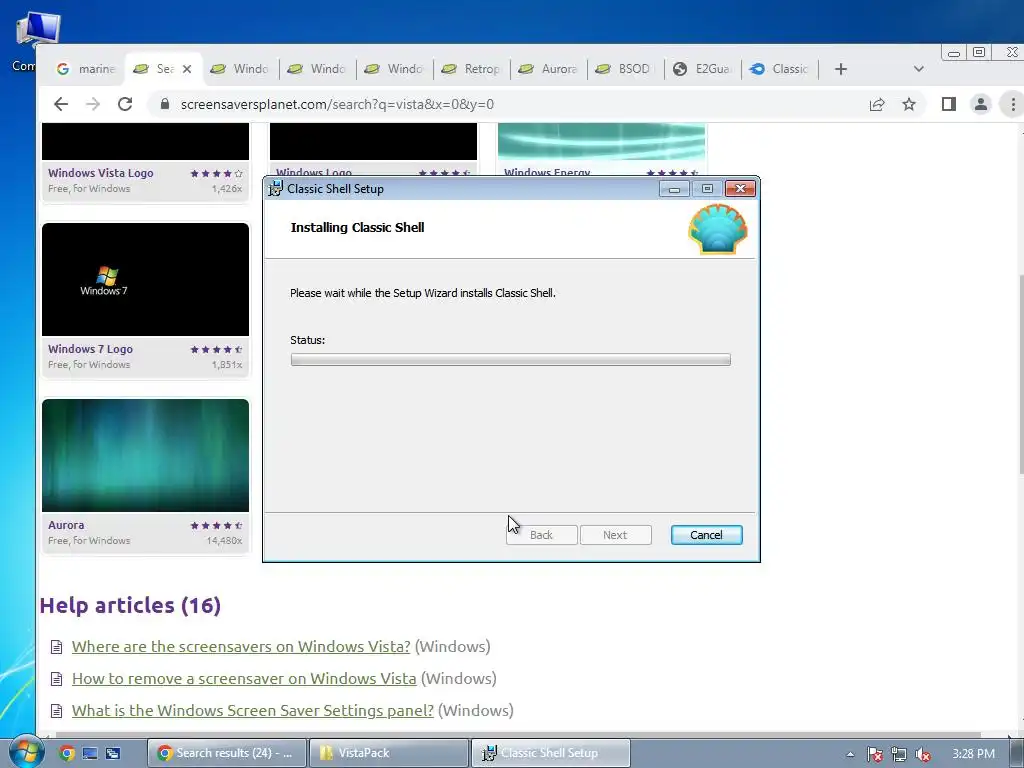Click the Switch Windows quick launch icon
The image size is (1024, 768).
(113, 754)
